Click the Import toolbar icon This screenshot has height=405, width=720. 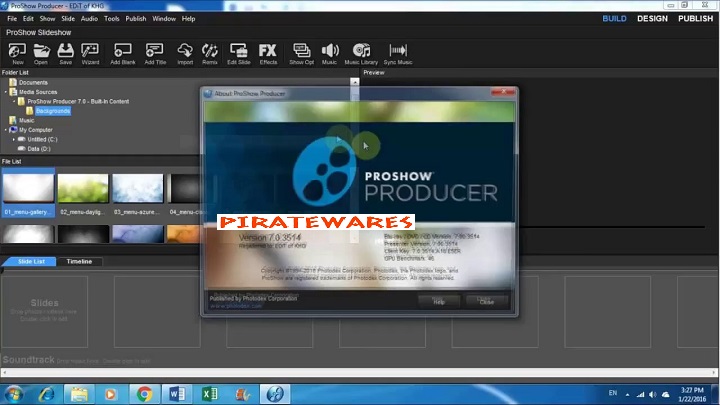point(185,54)
